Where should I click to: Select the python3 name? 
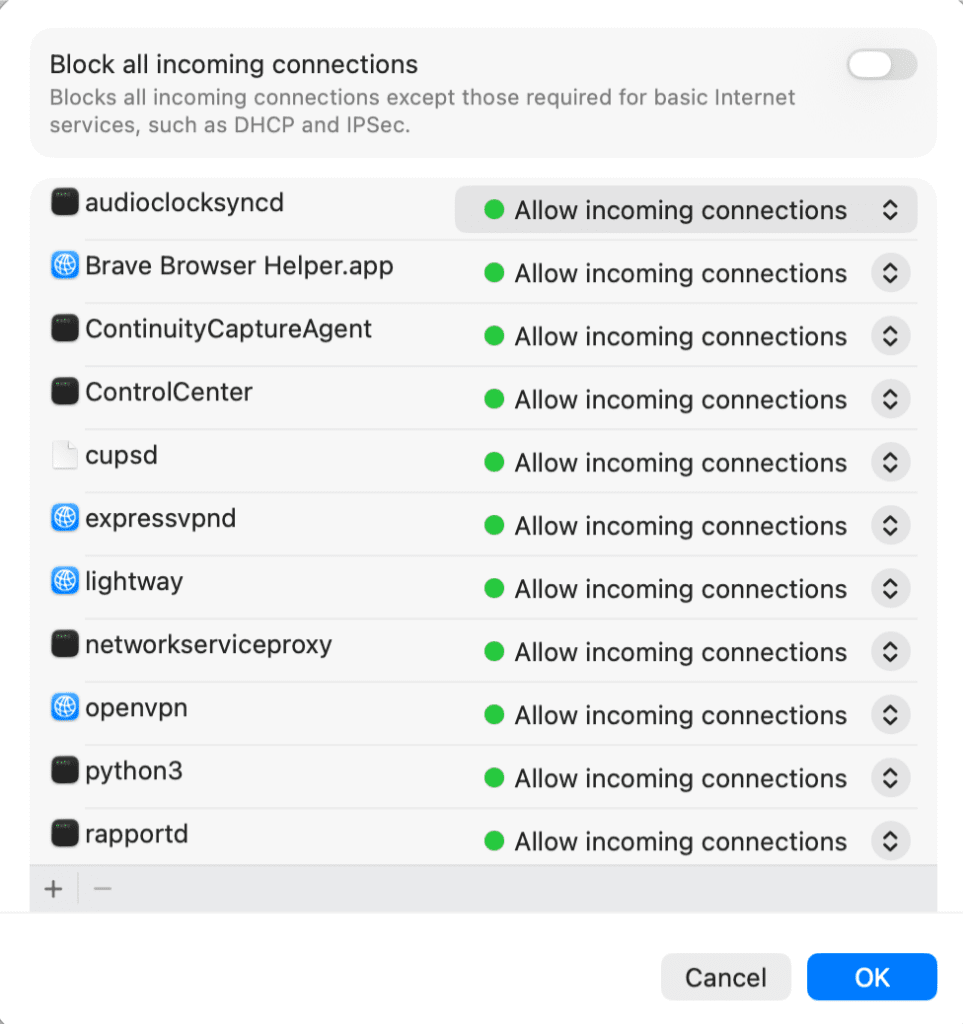click(134, 771)
